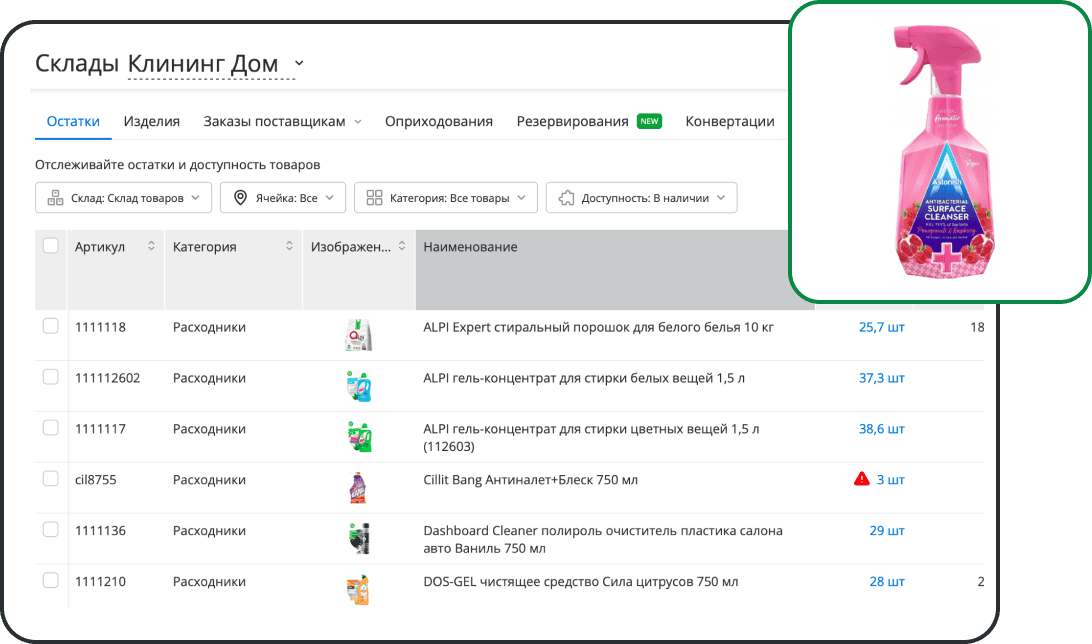The image size is (1092, 644).
Task: Expand the Клининг Дом warehouse dropdown
Action: (299, 64)
